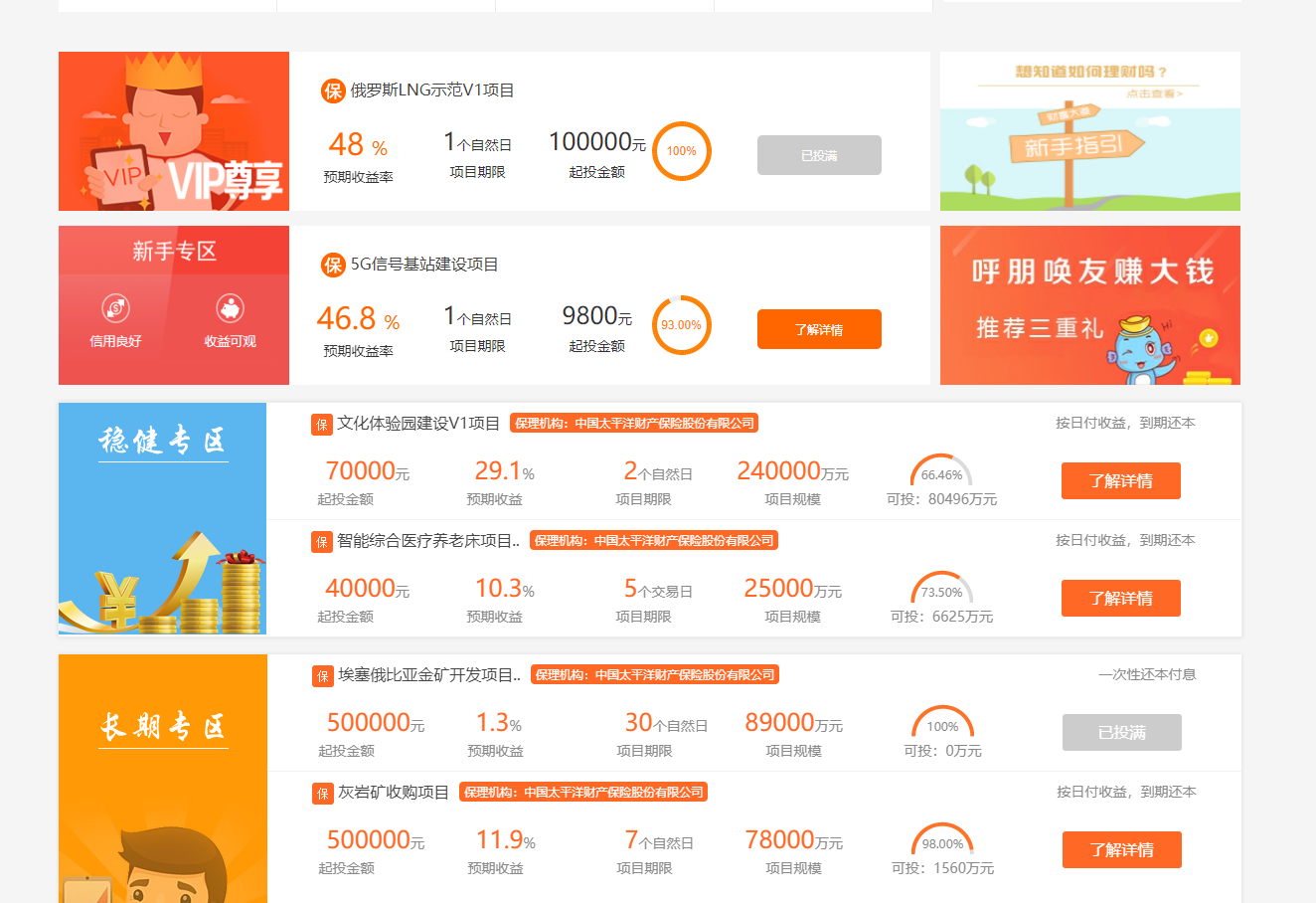Click the 78000万元 project scale value

point(794,840)
